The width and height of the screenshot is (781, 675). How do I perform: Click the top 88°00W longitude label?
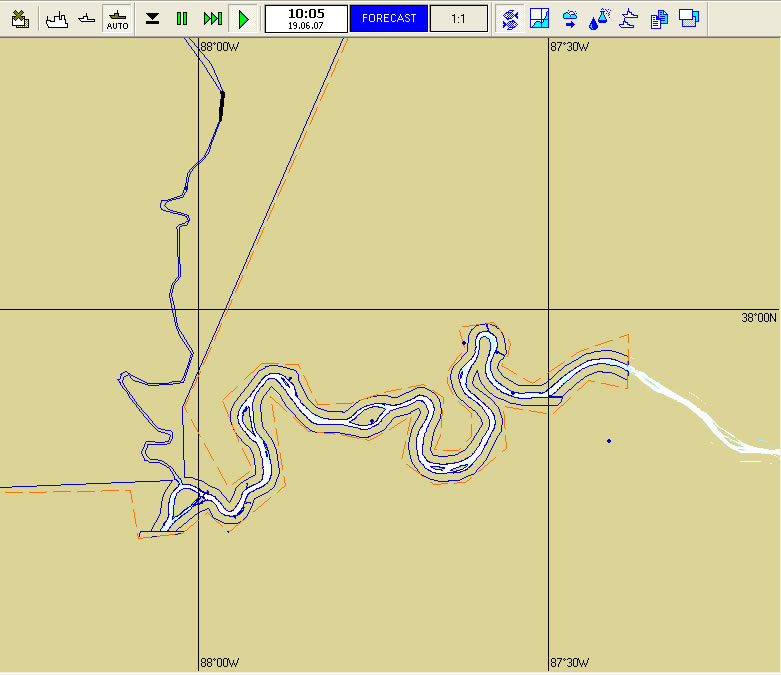220,47
